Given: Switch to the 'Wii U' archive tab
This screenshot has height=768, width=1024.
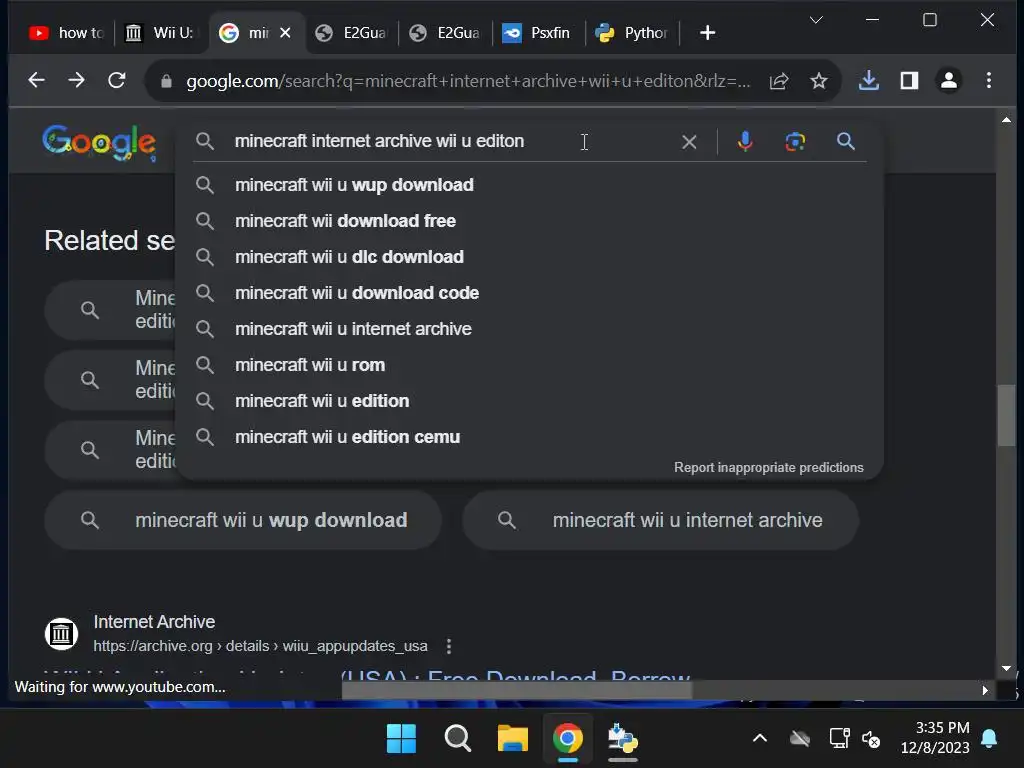Looking at the screenshot, I should [161, 33].
